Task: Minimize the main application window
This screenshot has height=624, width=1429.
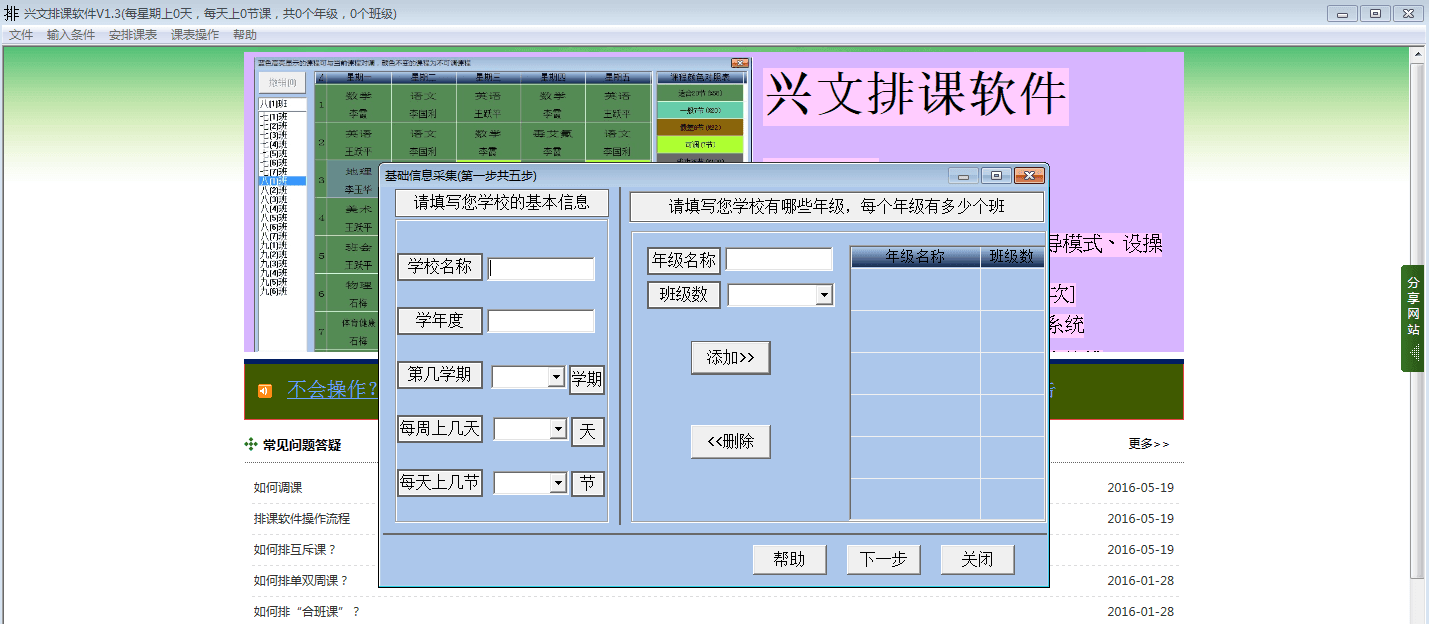Action: (x=1342, y=13)
